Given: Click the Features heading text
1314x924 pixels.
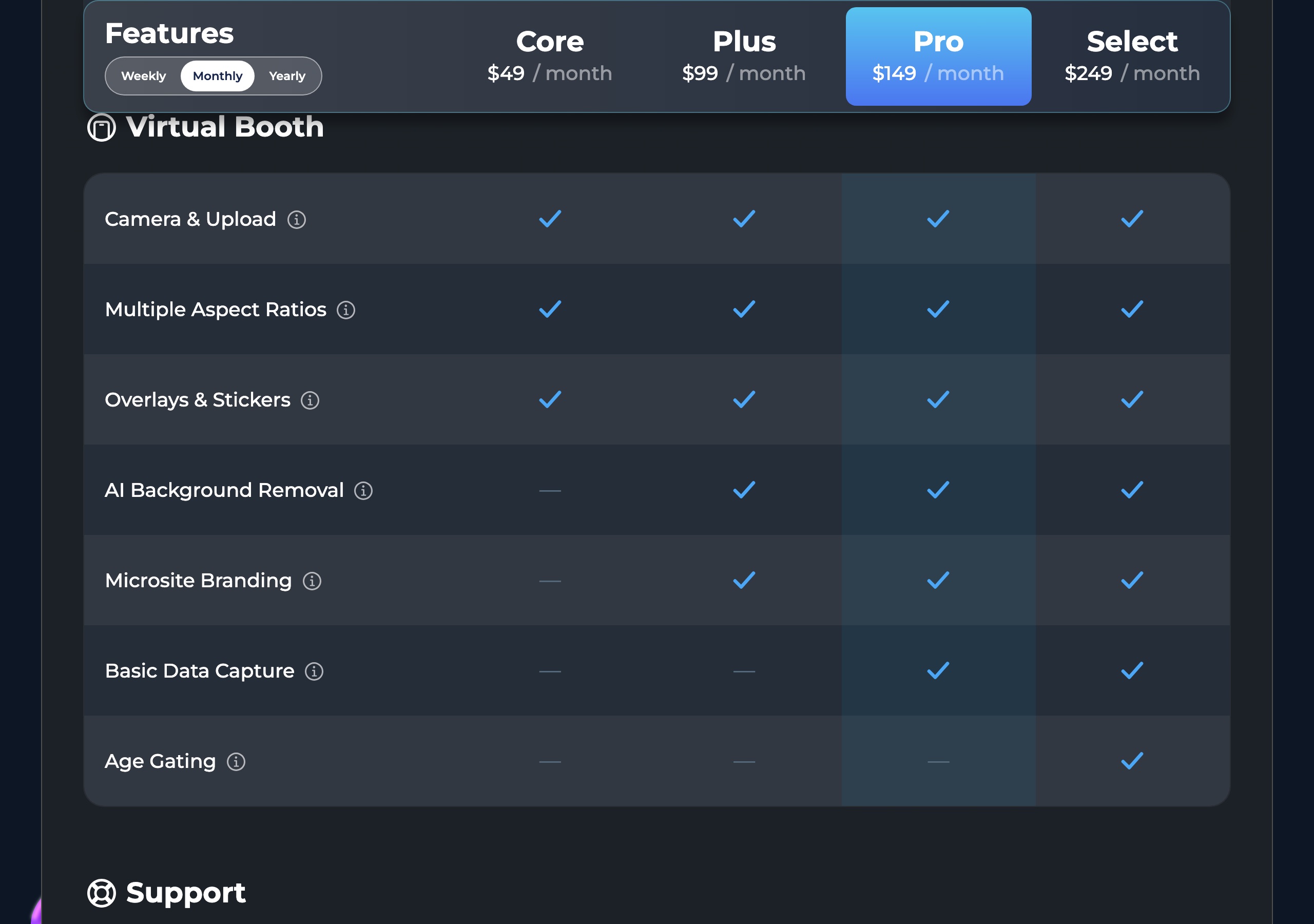Looking at the screenshot, I should click(x=169, y=33).
